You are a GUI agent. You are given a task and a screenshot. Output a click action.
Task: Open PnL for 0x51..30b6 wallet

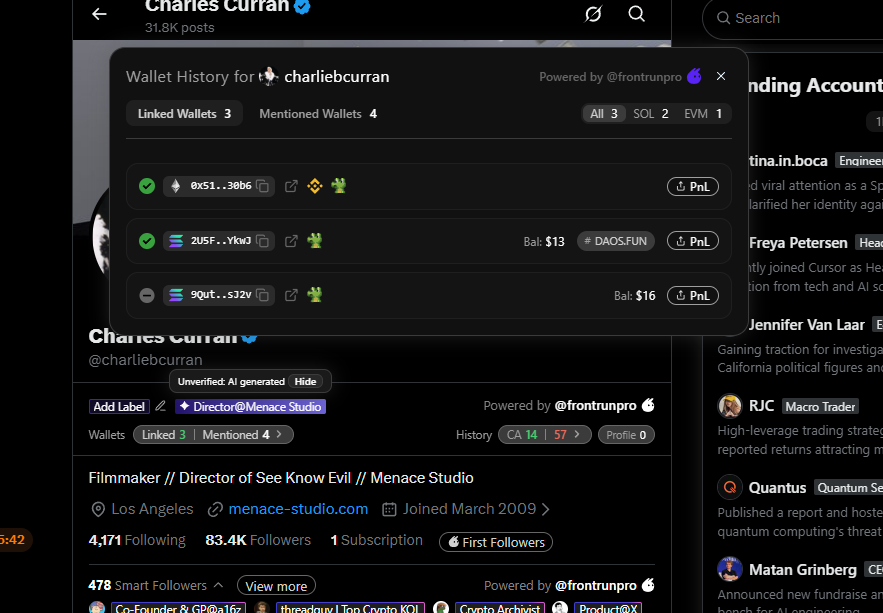693,186
